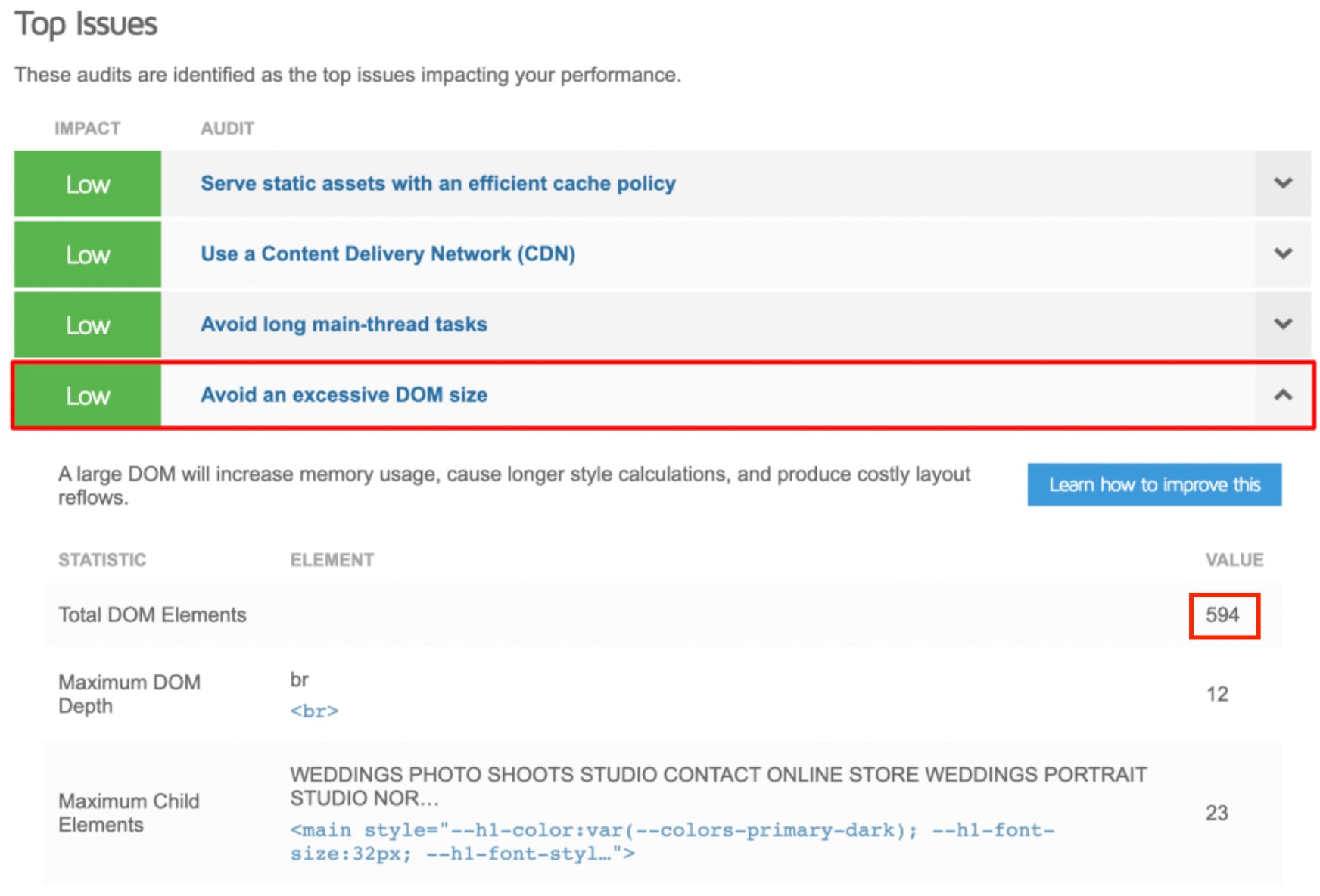Expand the Avoid long main-thread tasks audit
This screenshot has height=896, width=1320.
1282,325
